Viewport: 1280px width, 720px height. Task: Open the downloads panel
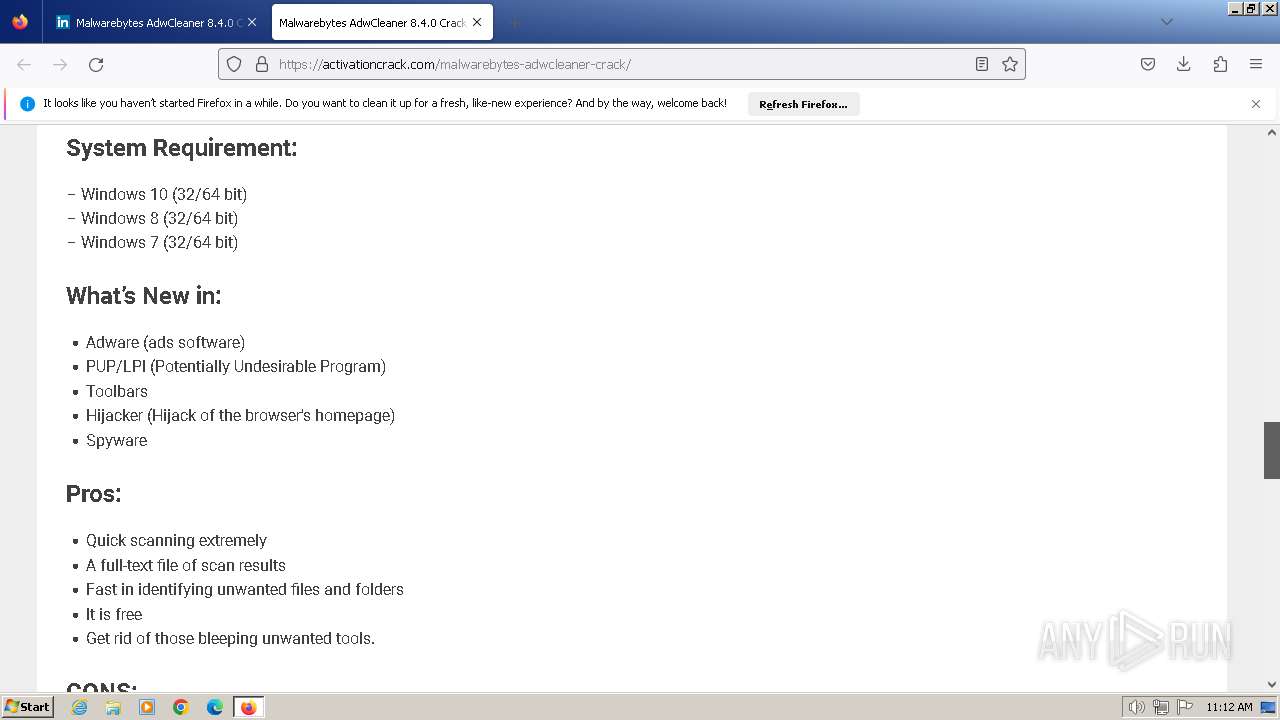coord(1184,64)
